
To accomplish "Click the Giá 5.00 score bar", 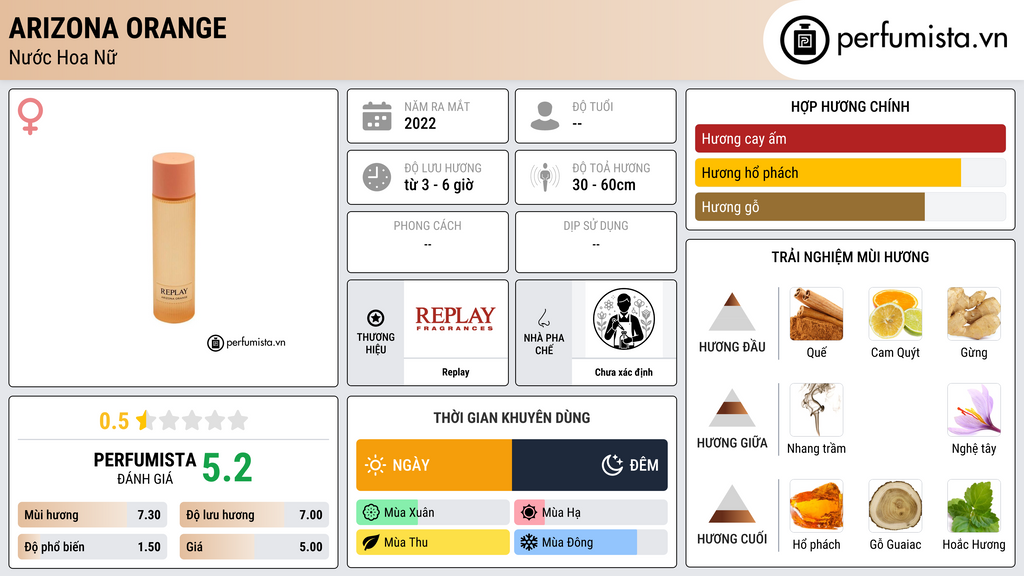I will (x=254, y=547).
